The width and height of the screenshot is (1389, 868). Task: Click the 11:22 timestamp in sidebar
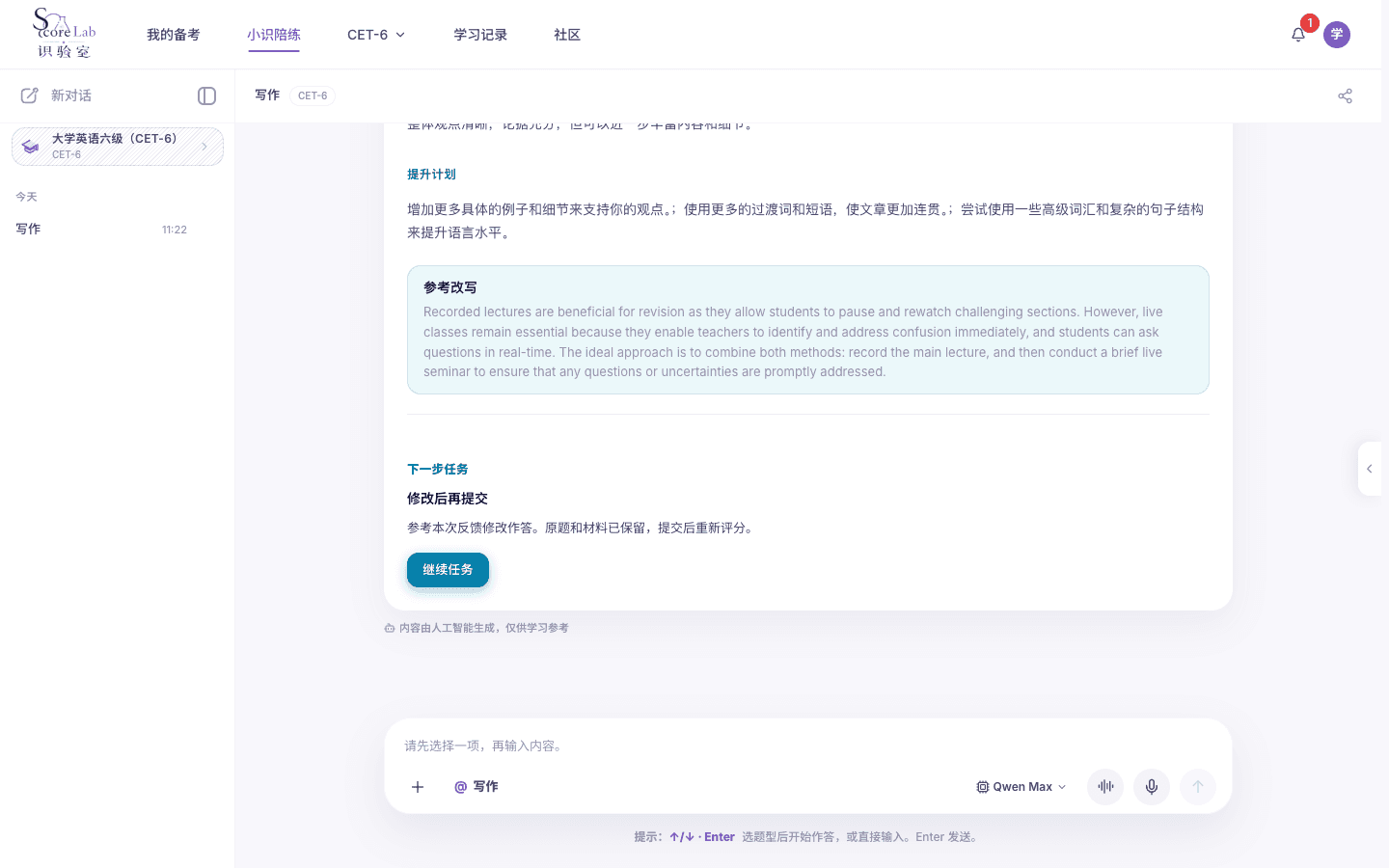(x=175, y=230)
